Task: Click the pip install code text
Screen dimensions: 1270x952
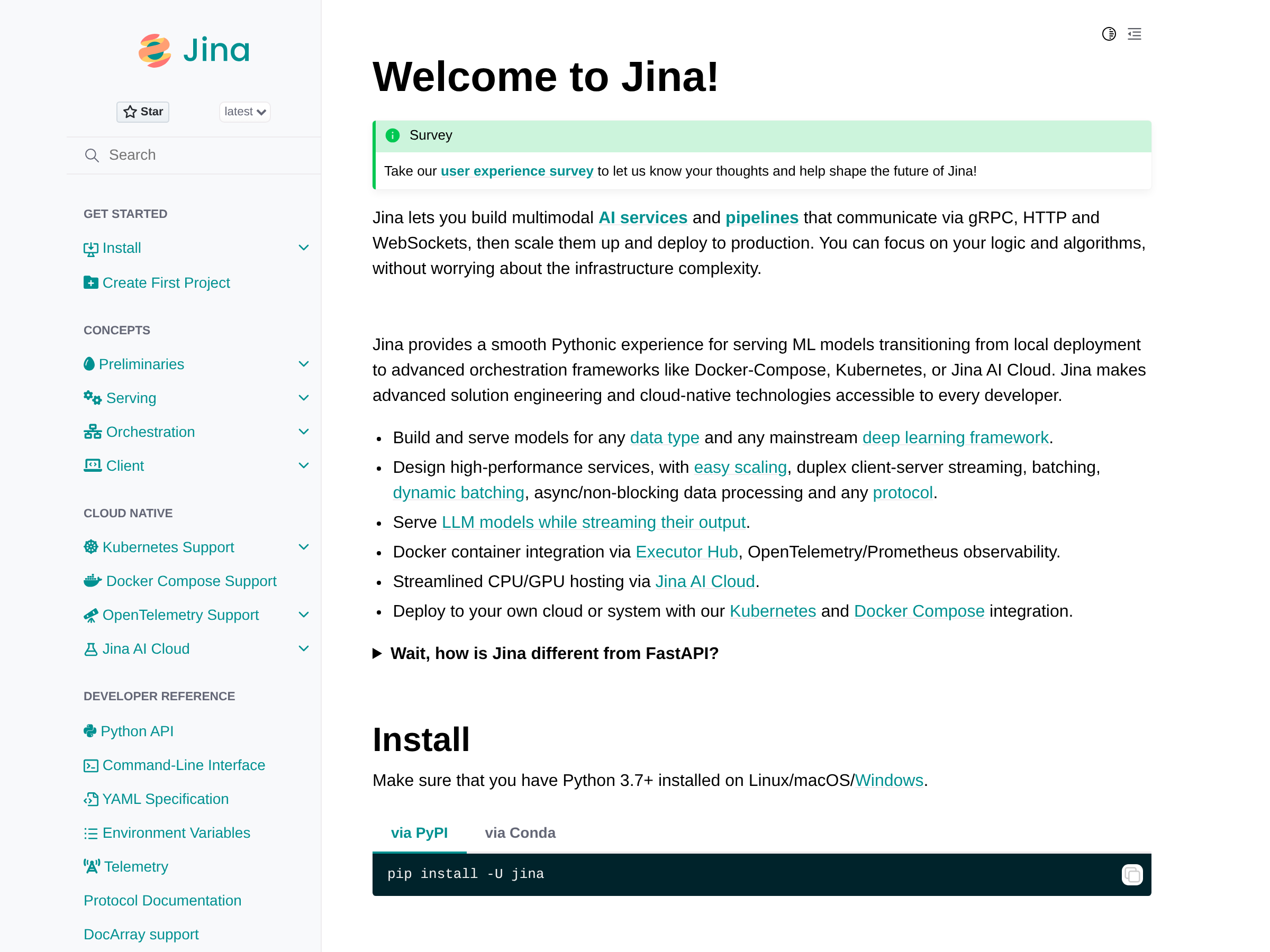Action: pyautogui.click(x=466, y=874)
